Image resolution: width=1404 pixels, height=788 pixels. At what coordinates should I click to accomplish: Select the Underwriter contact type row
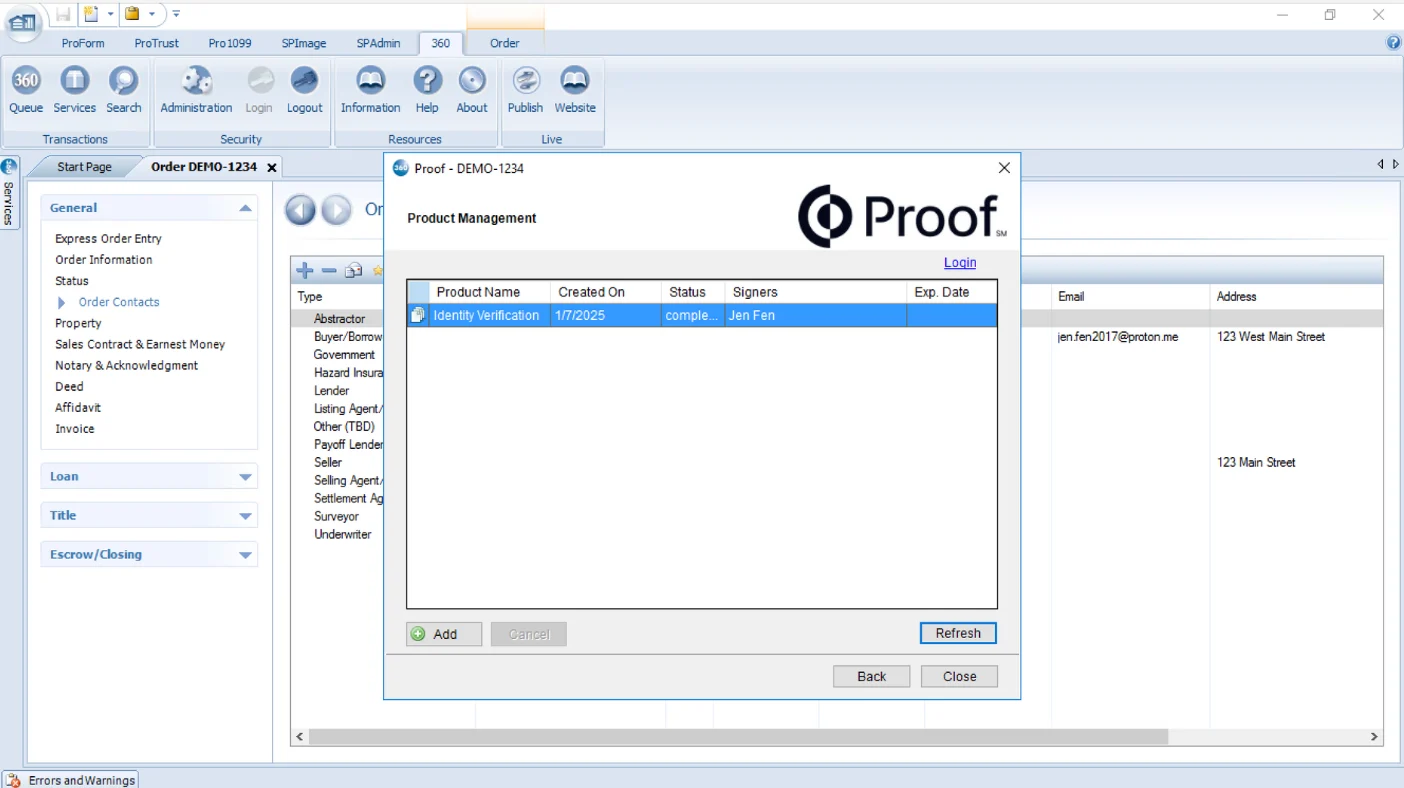[x=342, y=535]
